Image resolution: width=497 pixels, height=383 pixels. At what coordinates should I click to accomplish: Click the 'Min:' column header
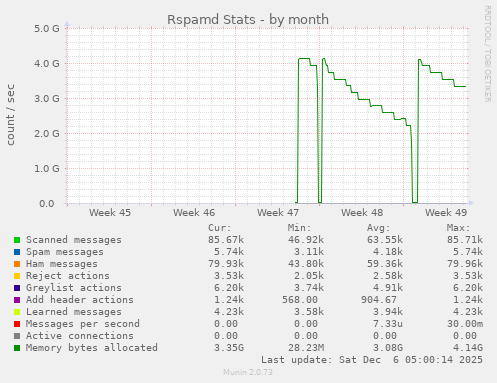tap(299, 228)
